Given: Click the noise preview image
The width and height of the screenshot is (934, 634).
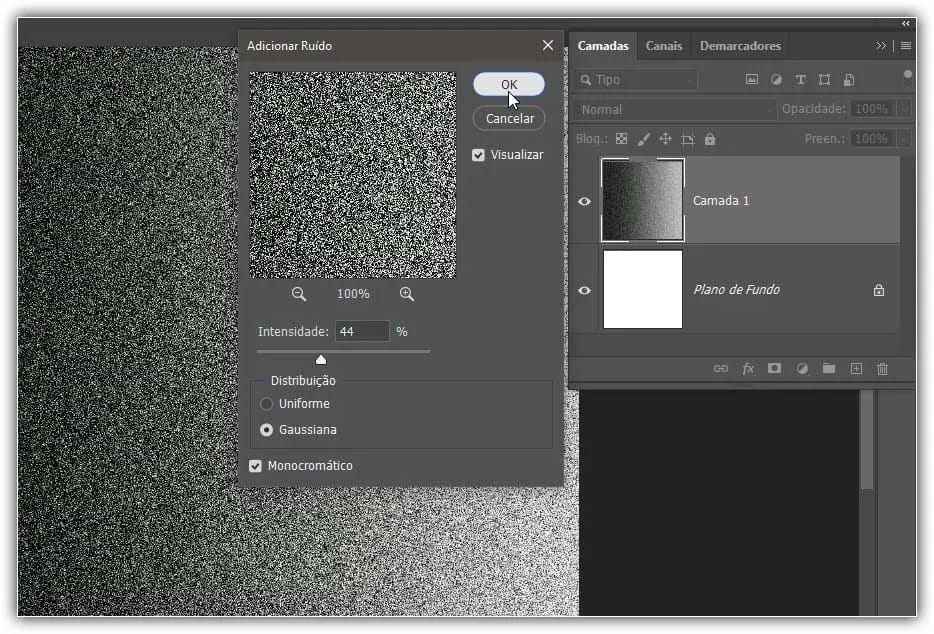Looking at the screenshot, I should click(x=353, y=175).
